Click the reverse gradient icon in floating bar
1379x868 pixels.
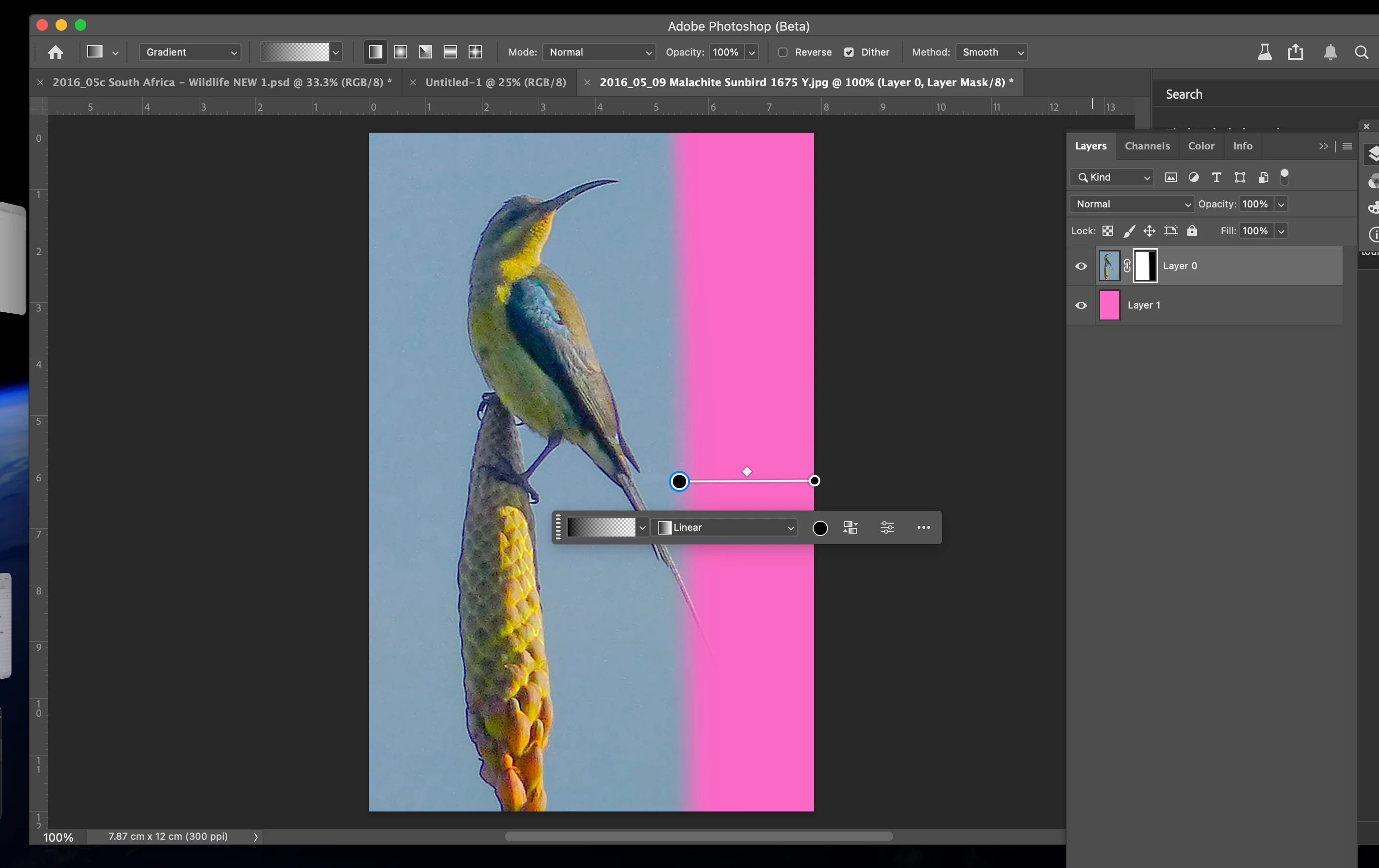click(850, 527)
